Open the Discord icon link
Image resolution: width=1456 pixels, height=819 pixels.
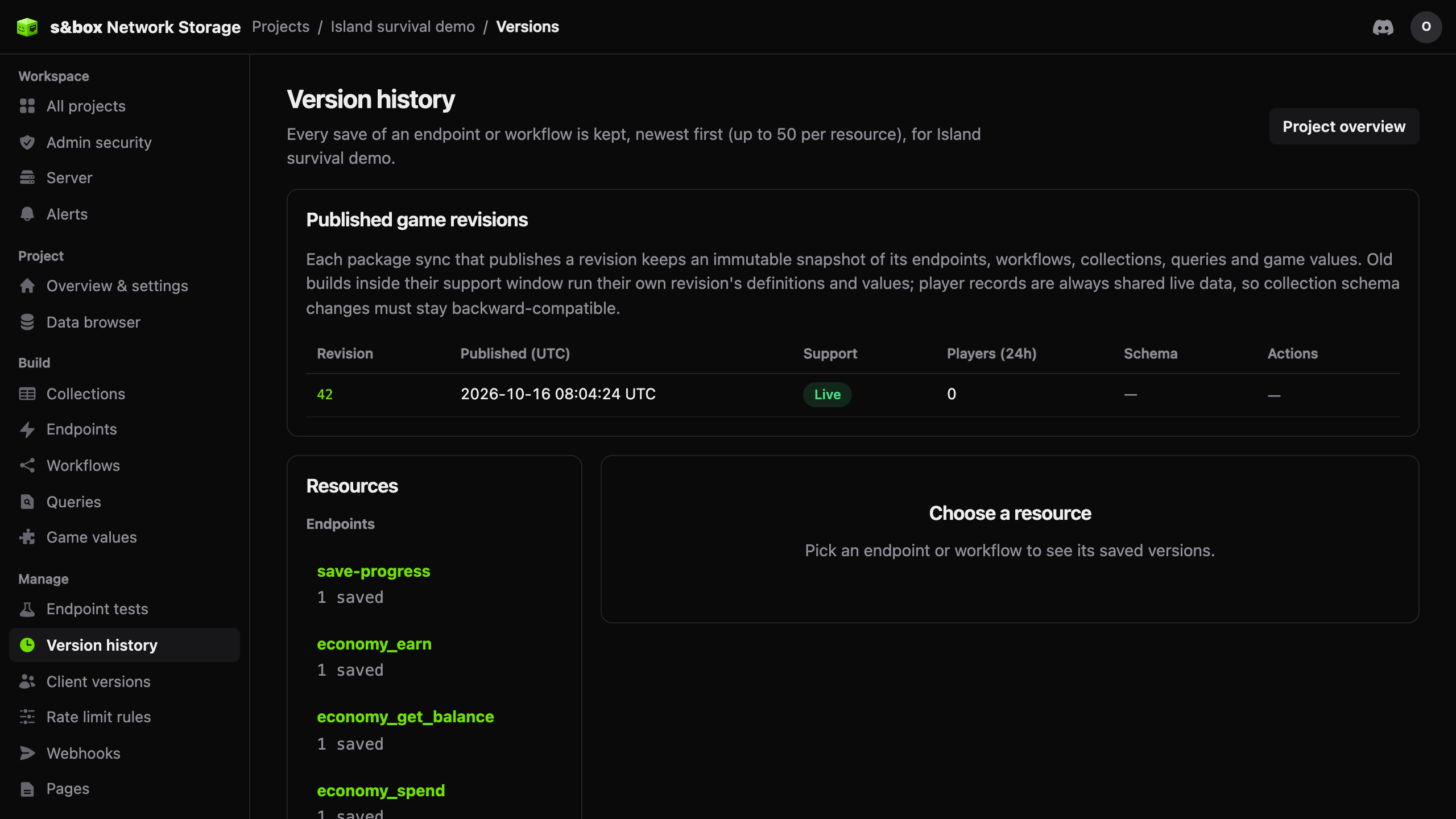[x=1383, y=27]
